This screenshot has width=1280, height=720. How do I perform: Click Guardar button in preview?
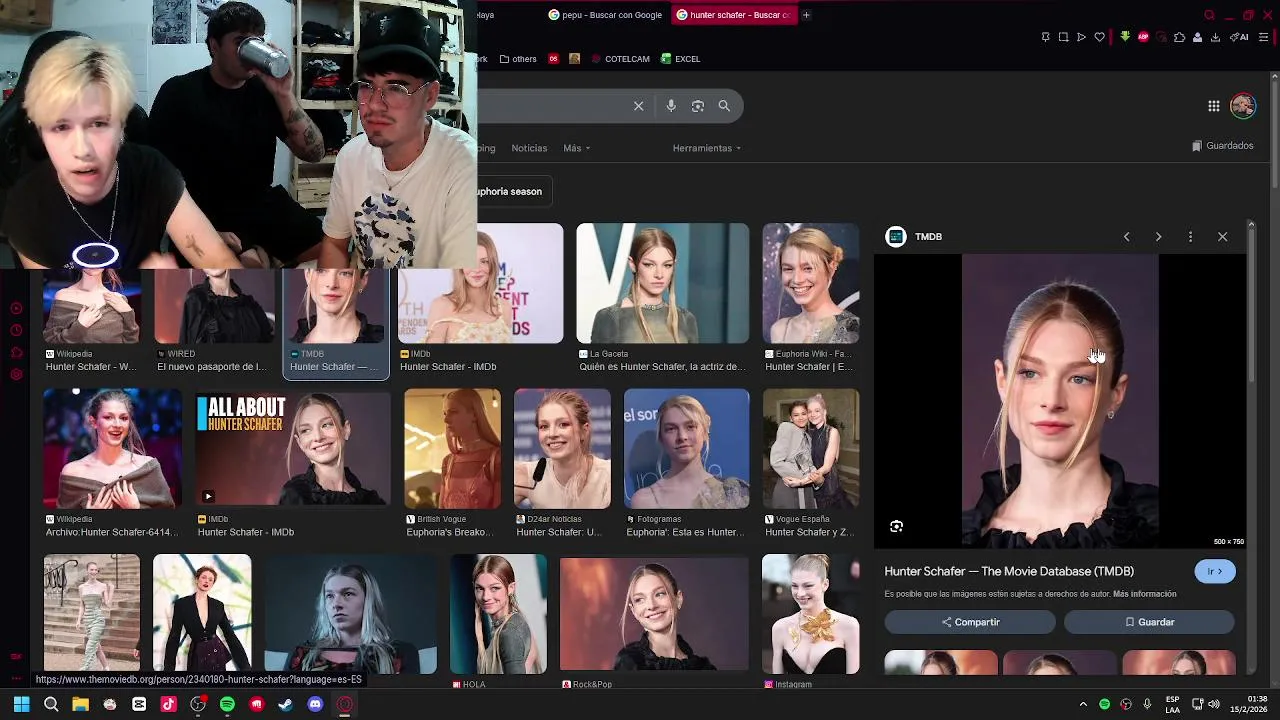tap(1149, 622)
